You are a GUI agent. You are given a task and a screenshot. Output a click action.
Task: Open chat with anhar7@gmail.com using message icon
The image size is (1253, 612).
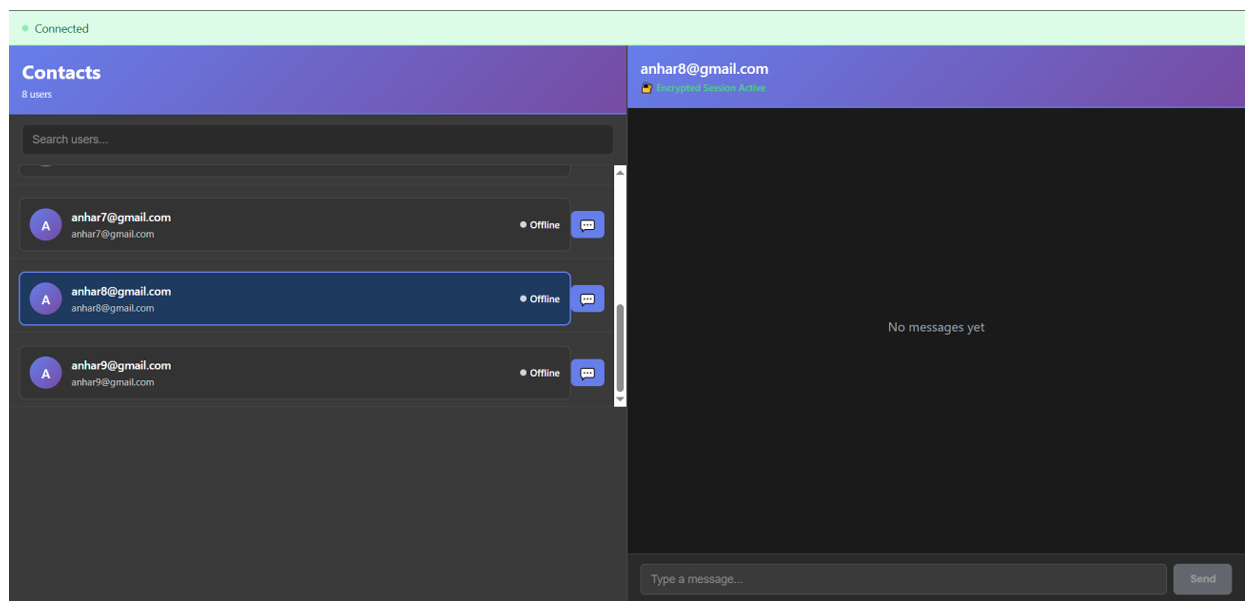(587, 225)
